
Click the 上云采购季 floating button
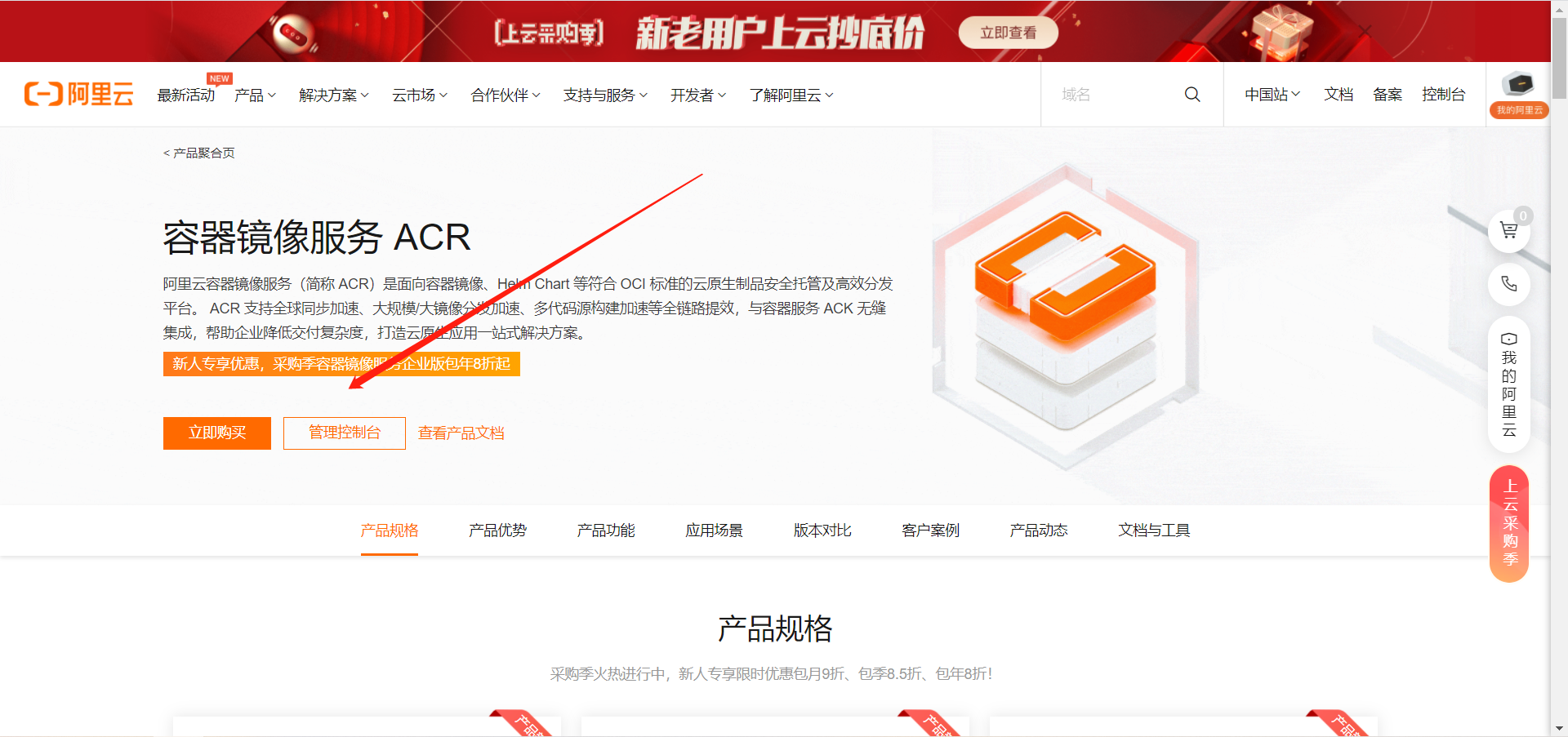(1509, 524)
